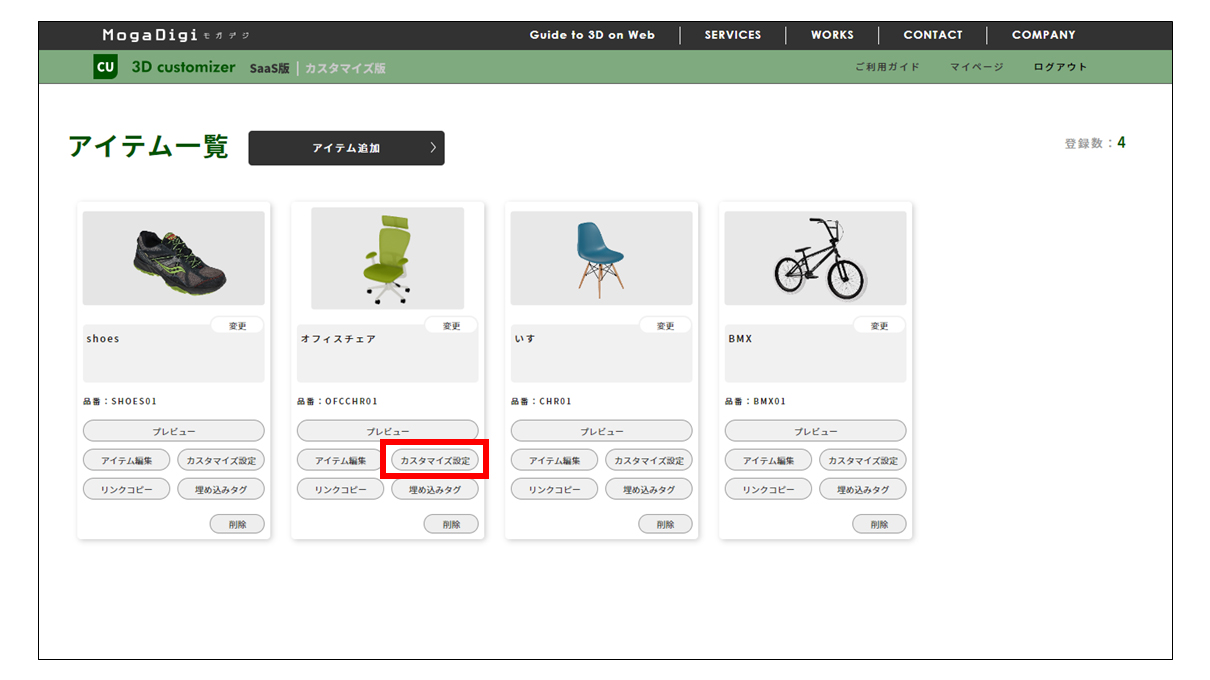Click 削除 button on BMX card
The height and width of the screenshot is (680, 1210).
(879, 524)
